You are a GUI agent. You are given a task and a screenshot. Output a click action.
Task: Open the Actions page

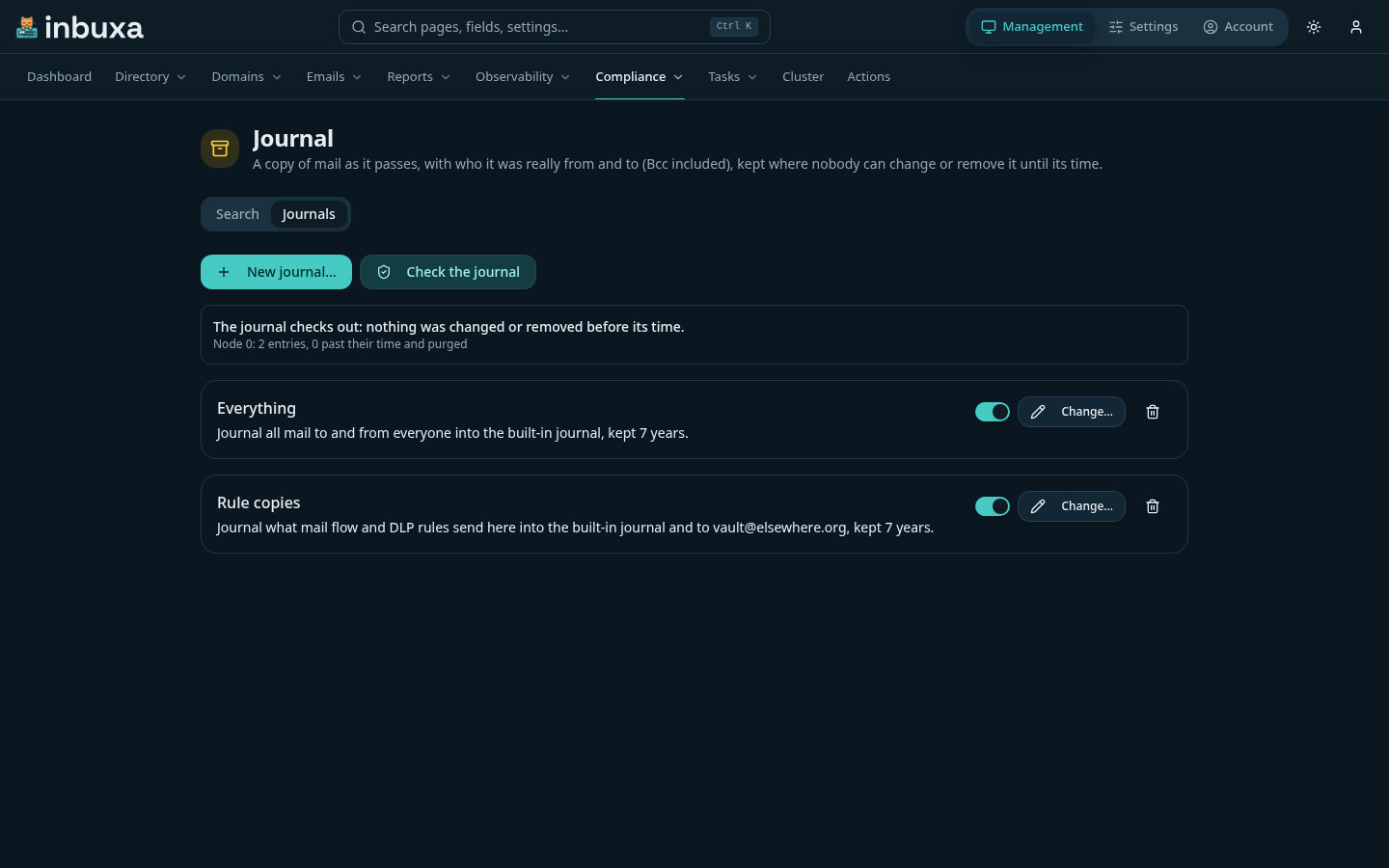coord(868,77)
